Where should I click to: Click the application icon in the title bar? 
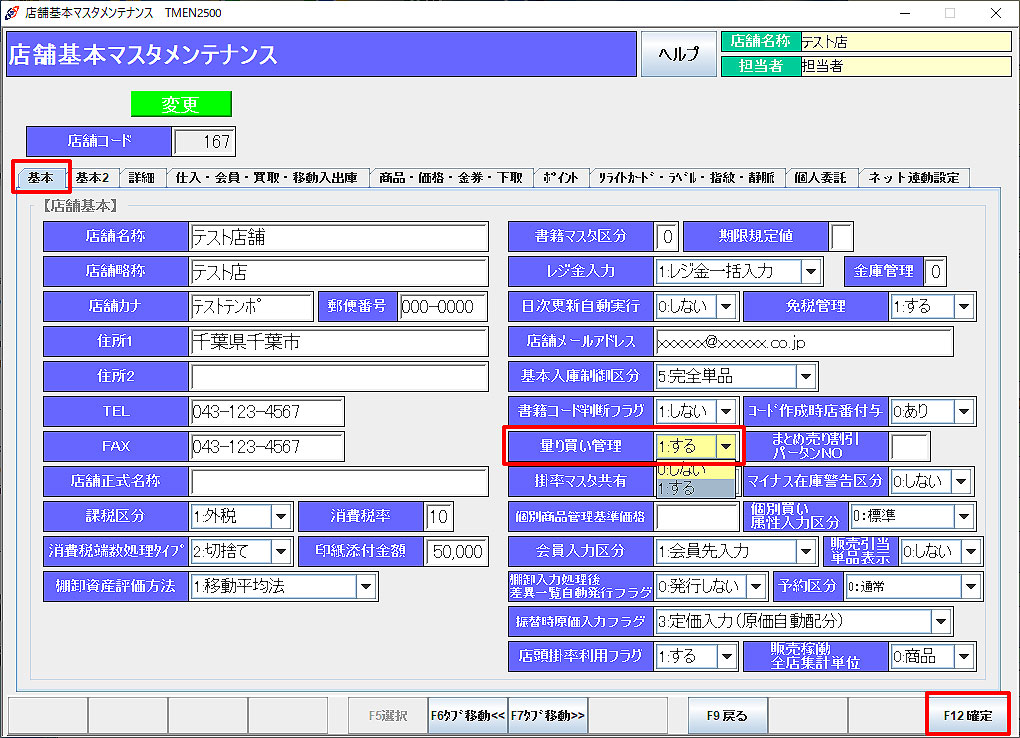coord(12,13)
